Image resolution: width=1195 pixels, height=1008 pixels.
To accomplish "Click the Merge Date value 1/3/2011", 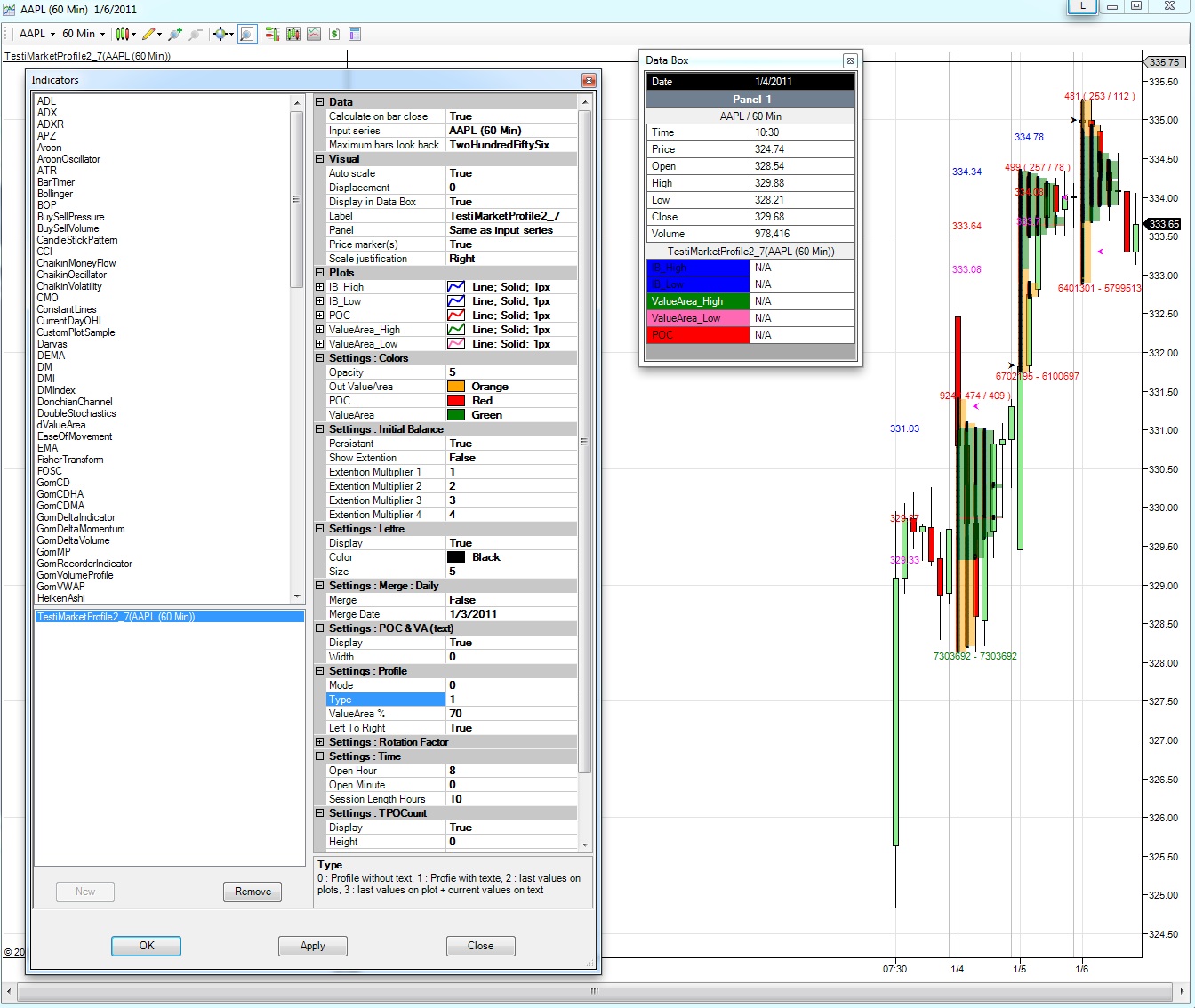I will 511,614.
